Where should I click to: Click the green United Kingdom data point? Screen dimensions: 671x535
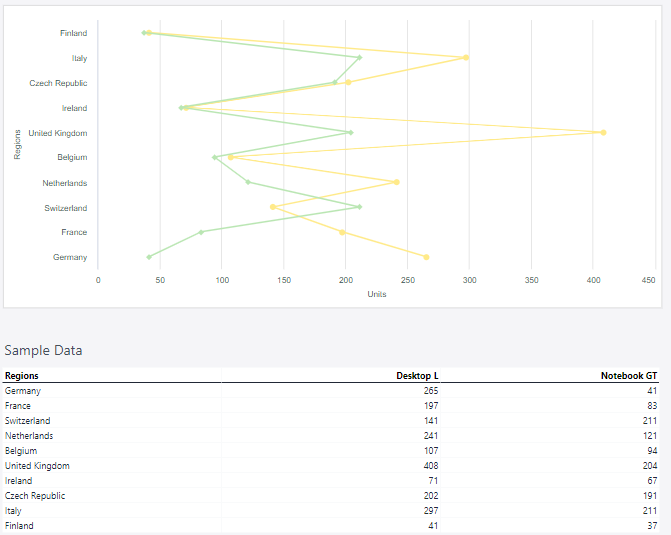(350, 132)
